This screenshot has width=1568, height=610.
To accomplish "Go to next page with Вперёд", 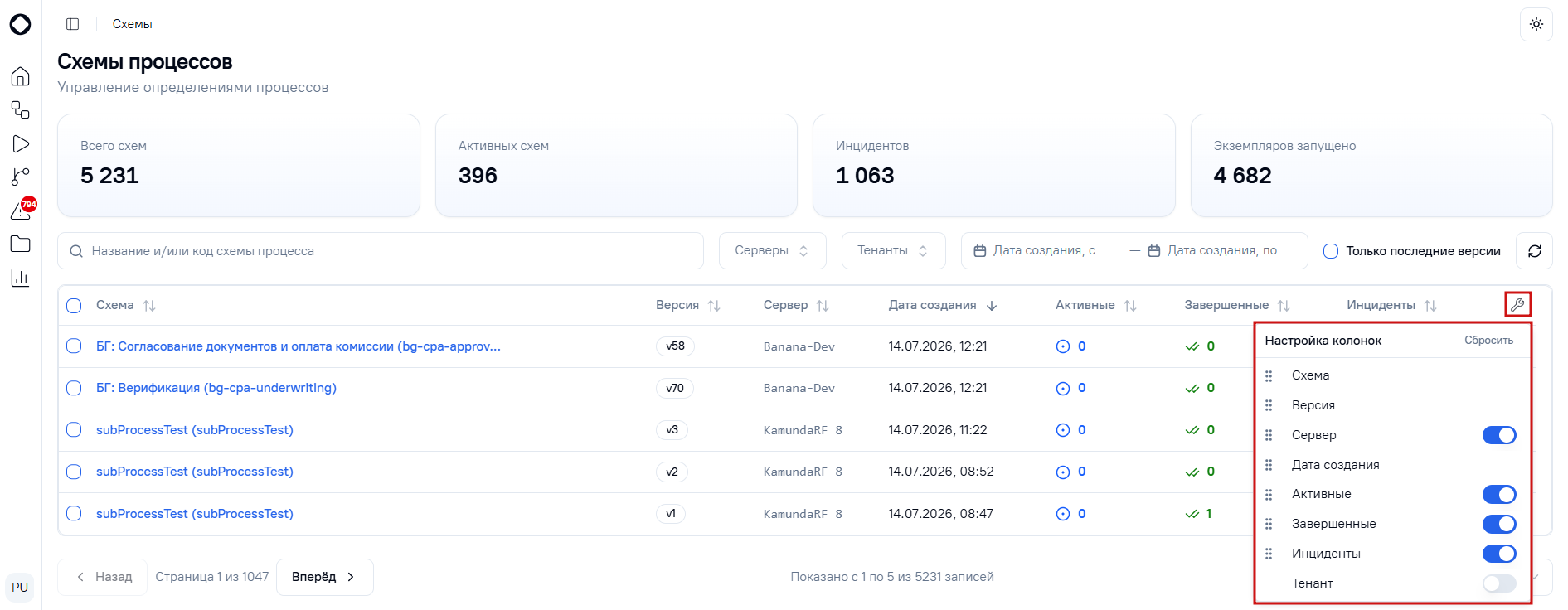I will click(x=324, y=577).
